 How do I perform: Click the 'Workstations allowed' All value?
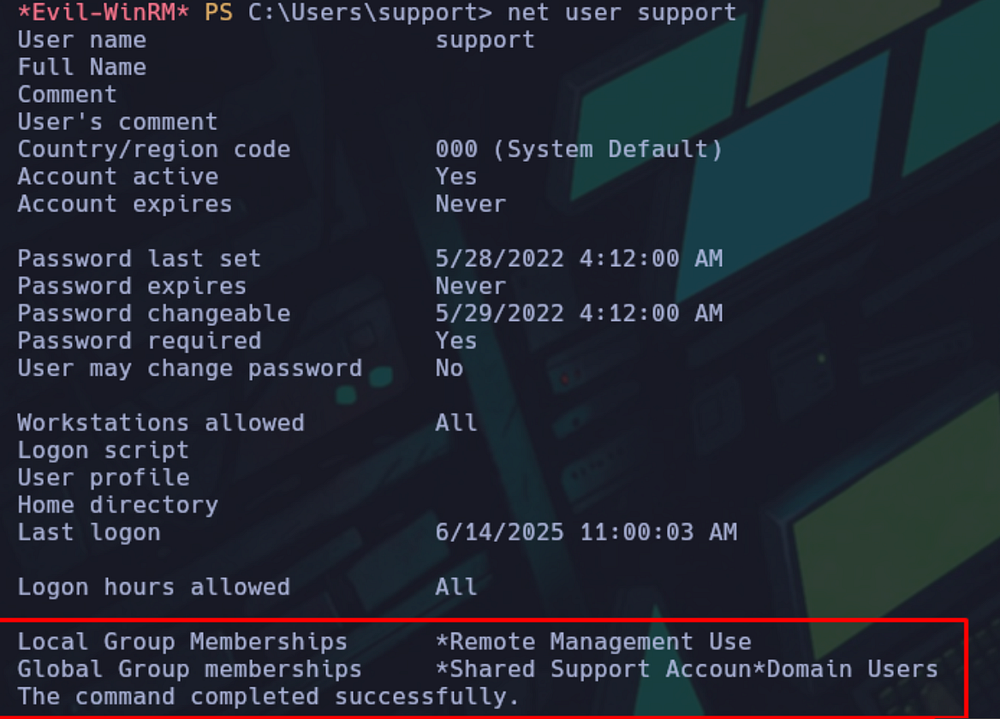click(x=456, y=422)
